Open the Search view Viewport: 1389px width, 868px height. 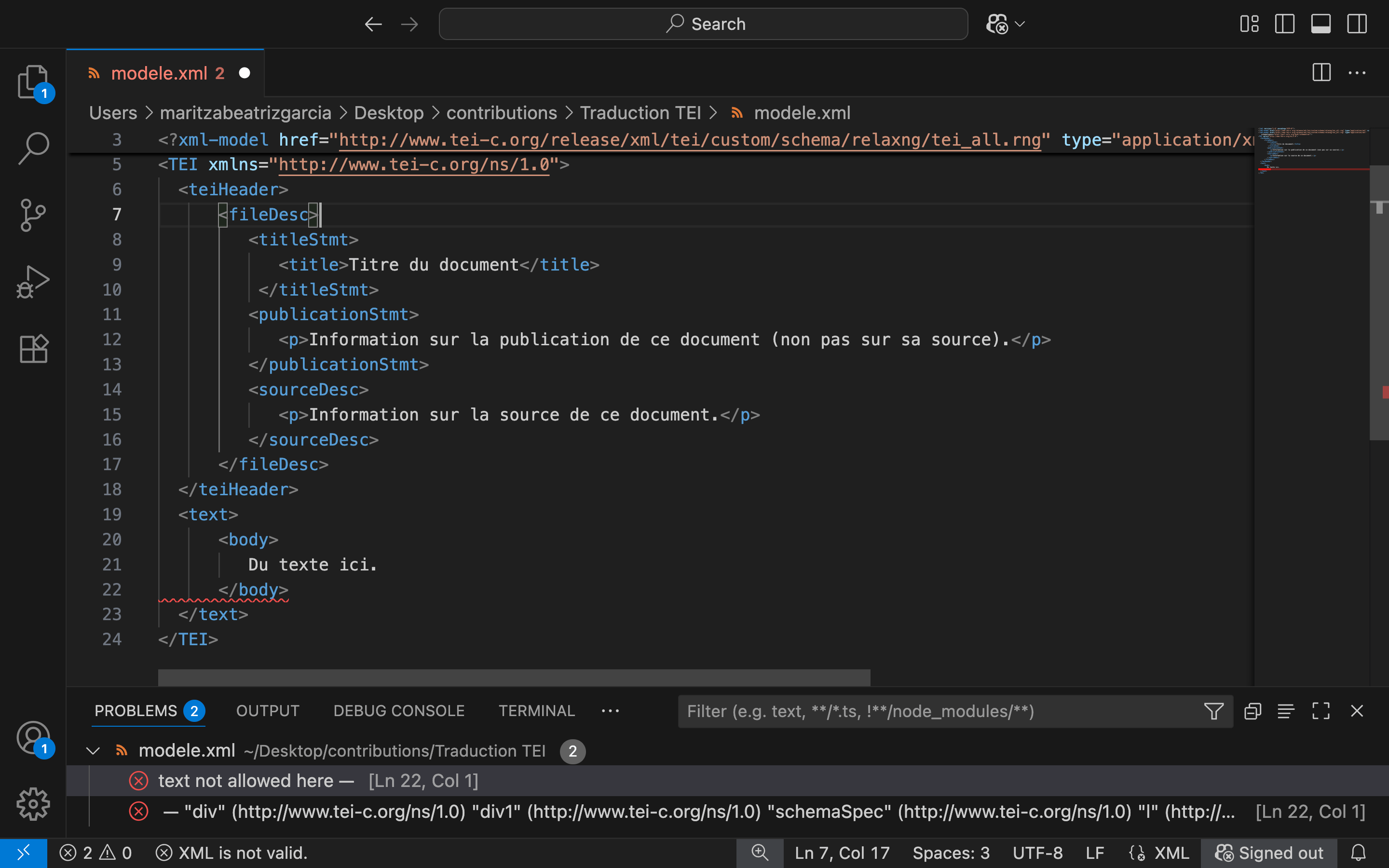(33, 148)
